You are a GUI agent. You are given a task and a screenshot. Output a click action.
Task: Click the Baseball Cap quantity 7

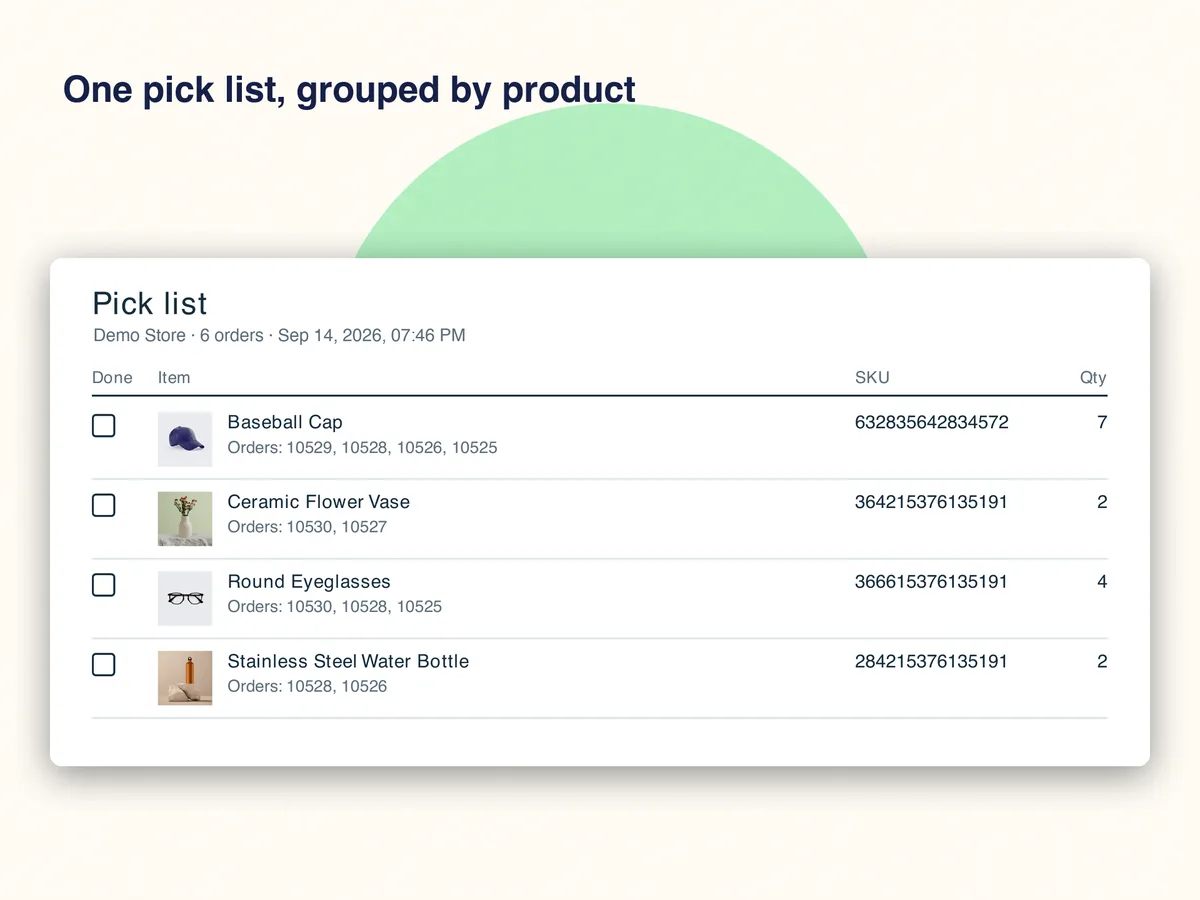pyautogui.click(x=1102, y=422)
